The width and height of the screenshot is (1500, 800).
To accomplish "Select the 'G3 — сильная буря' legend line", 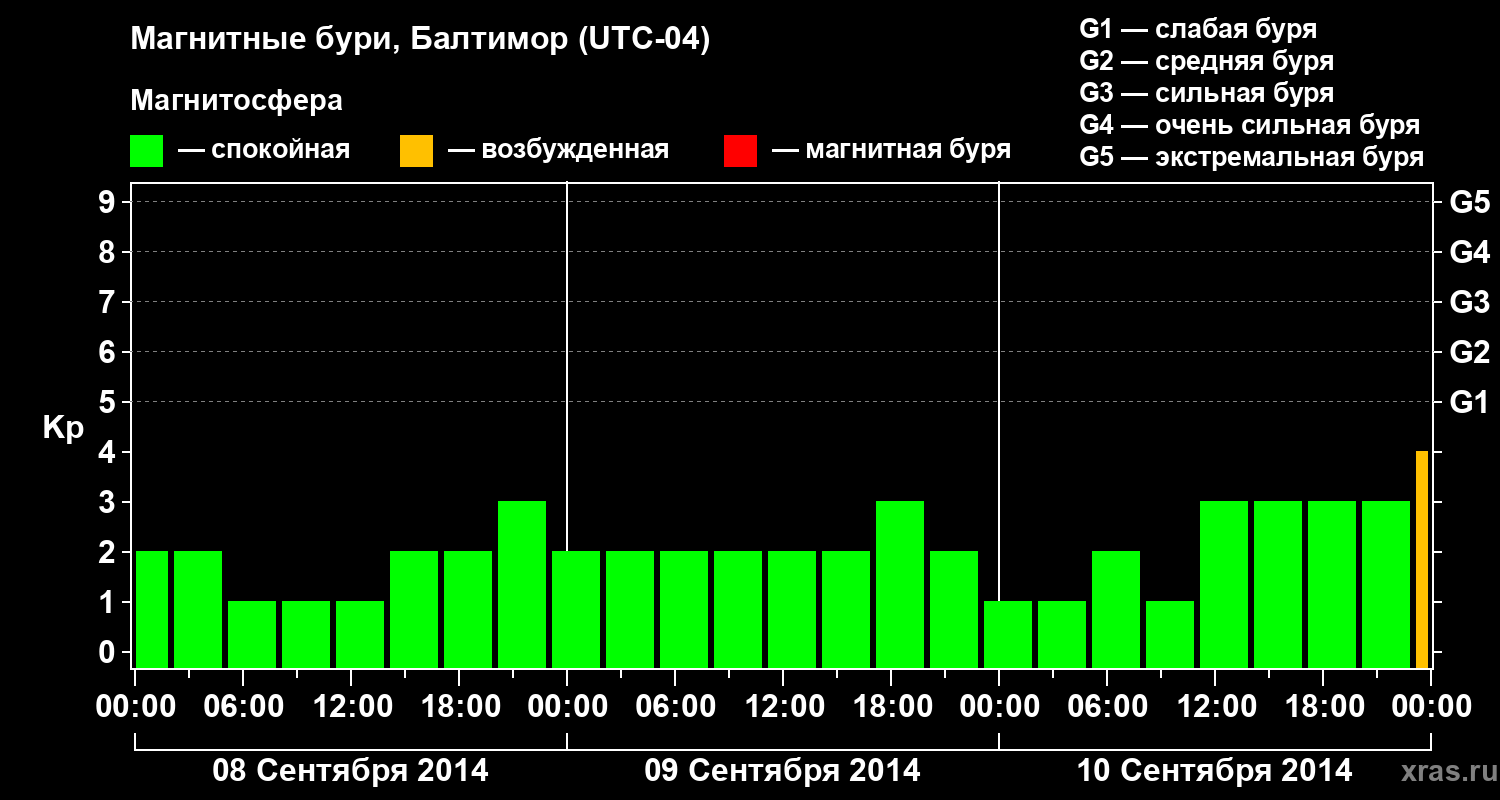I will point(1207,93).
